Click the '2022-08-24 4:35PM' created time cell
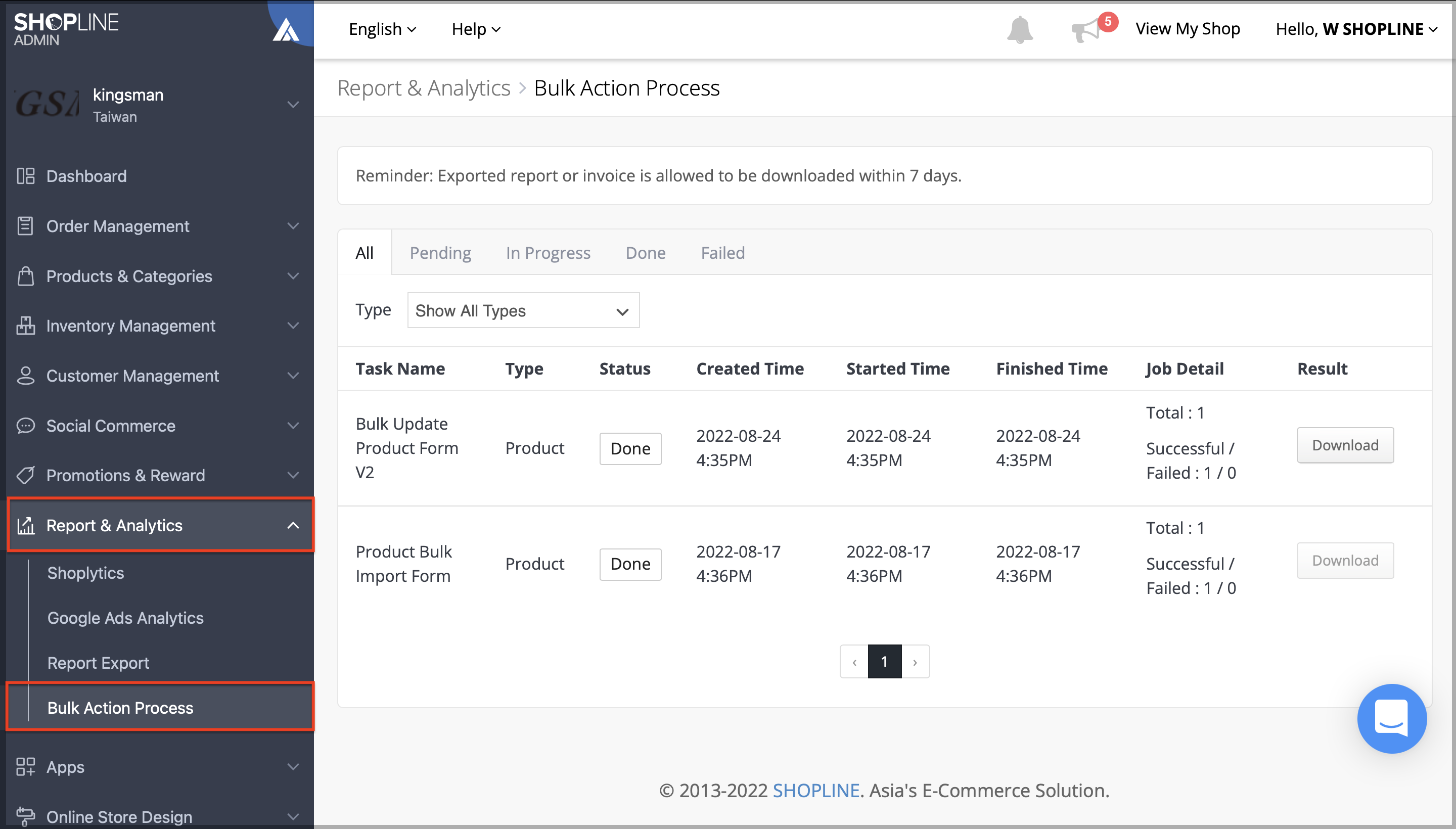 point(739,448)
